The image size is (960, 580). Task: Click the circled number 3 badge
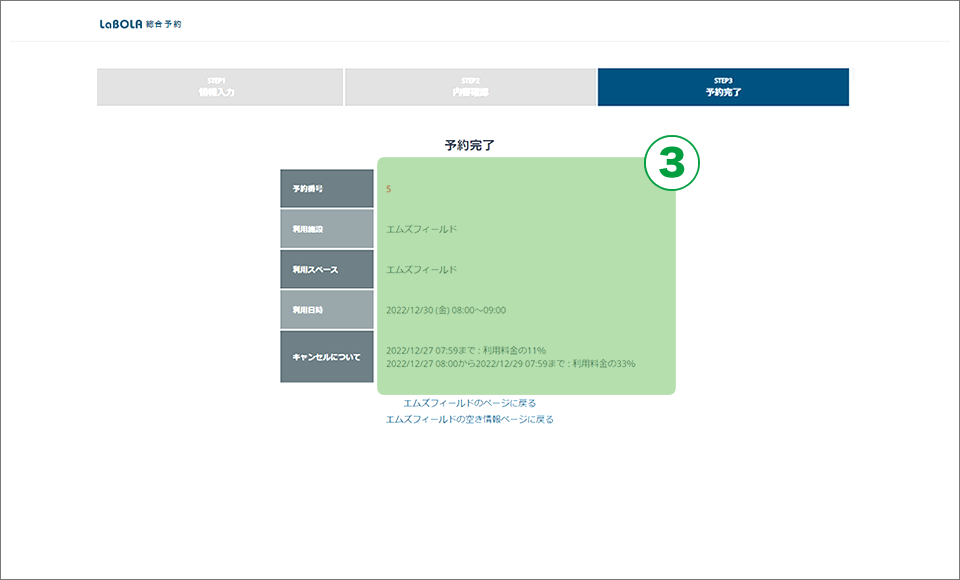670,165
